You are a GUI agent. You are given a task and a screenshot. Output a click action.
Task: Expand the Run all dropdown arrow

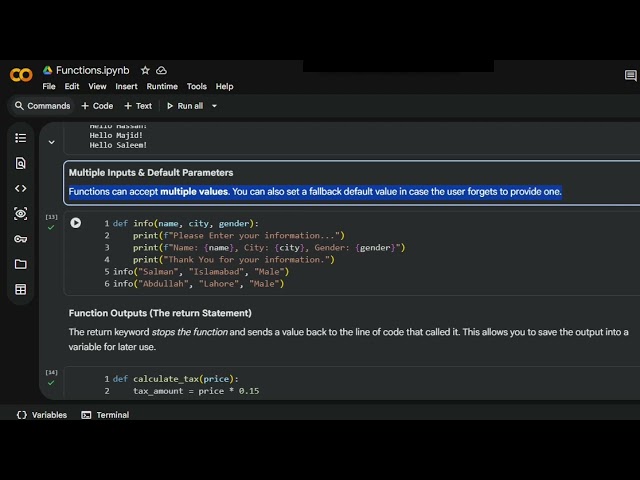coord(214,106)
